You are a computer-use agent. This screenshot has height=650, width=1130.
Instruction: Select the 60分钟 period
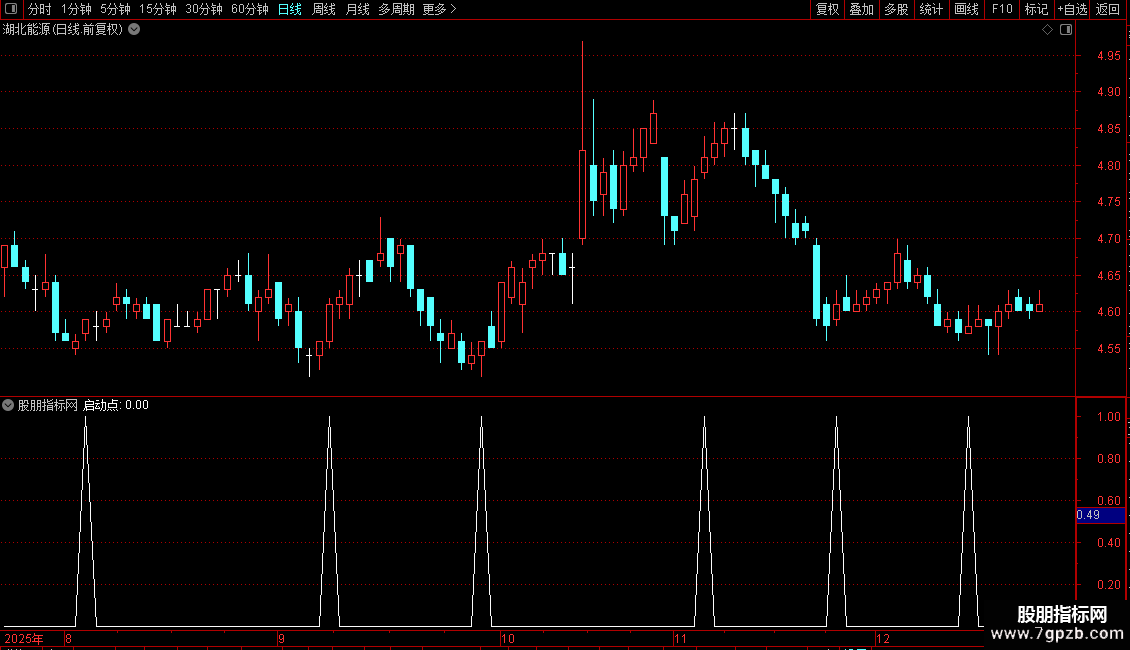250,9
